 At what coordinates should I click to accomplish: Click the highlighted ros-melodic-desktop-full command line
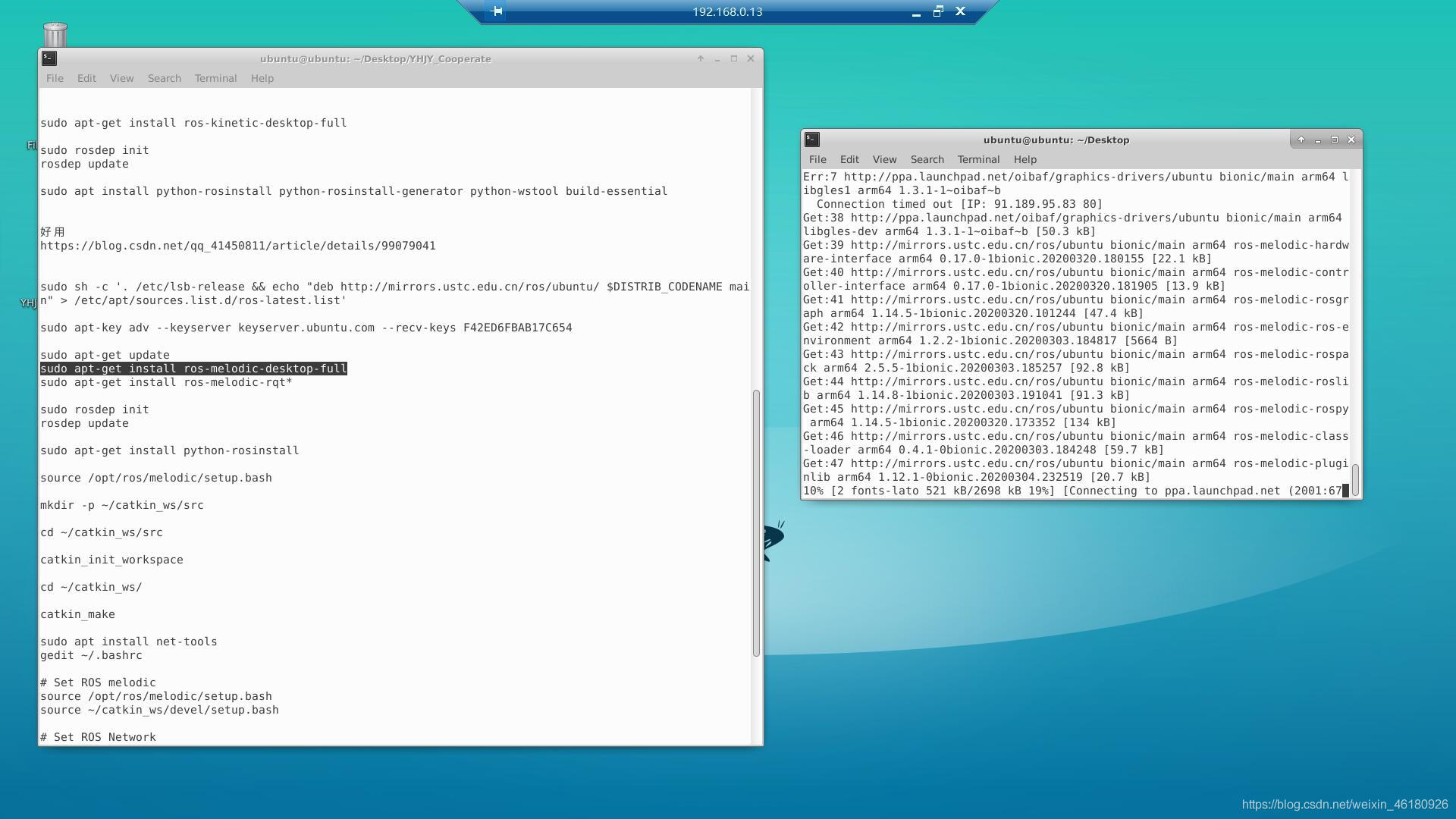pos(193,369)
